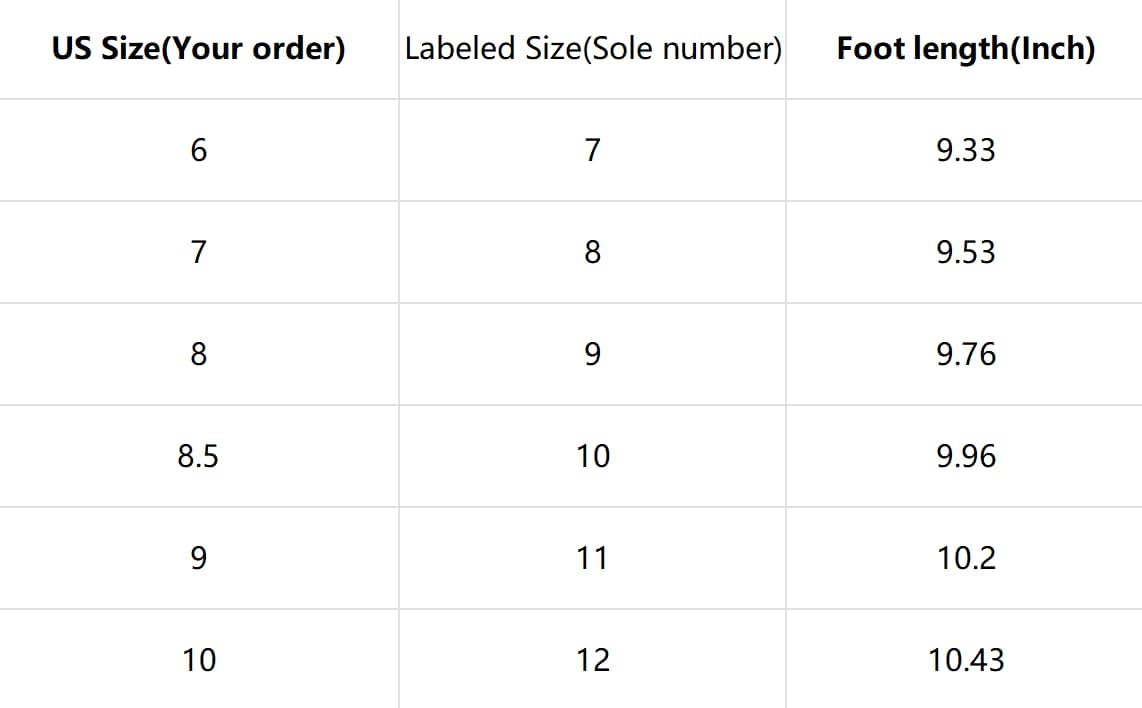Screen dimensions: 1142x708
Task: Select the 10.2 foot length cell
Action: tap(965, 558)
